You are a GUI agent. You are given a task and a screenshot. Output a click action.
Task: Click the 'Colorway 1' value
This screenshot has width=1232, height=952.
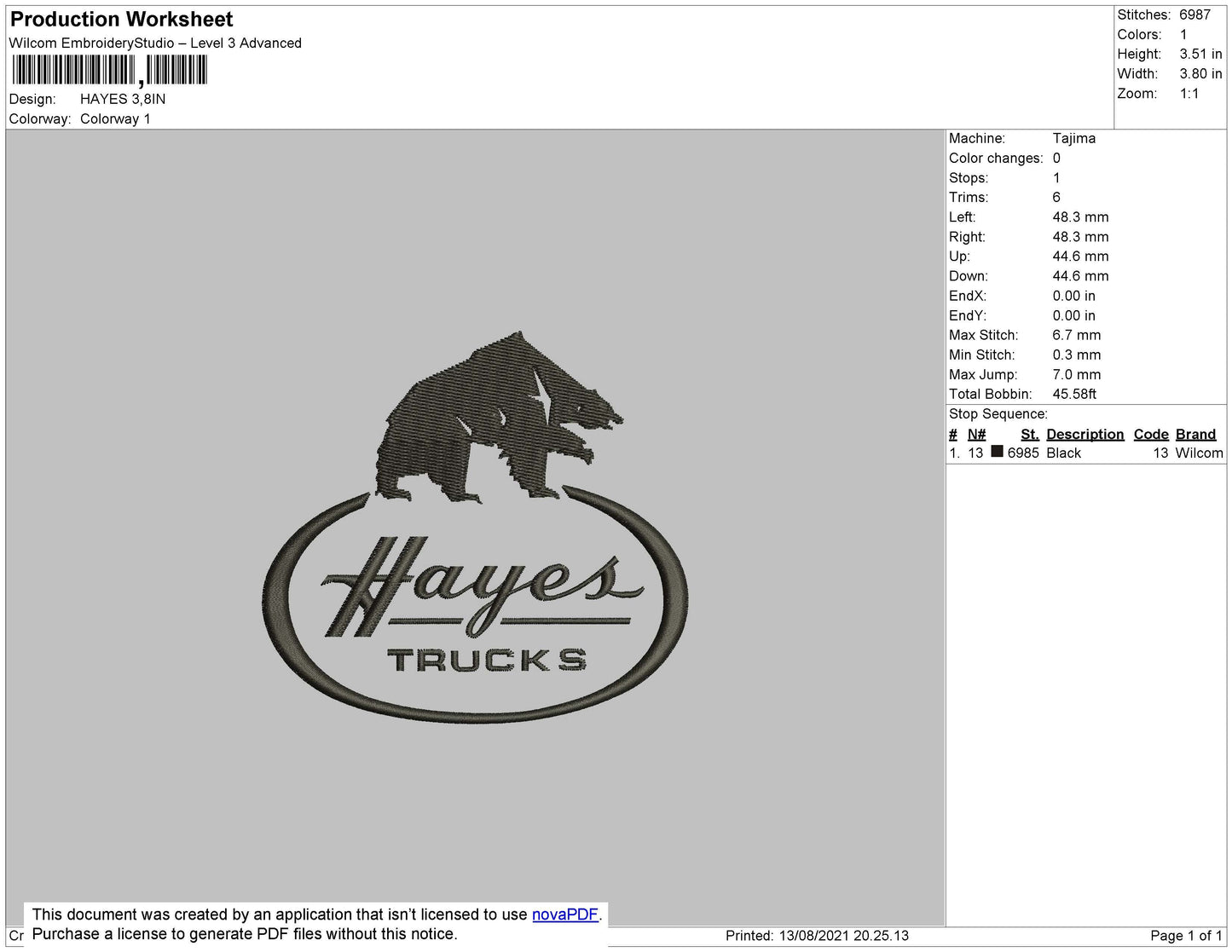pos(115,118)
